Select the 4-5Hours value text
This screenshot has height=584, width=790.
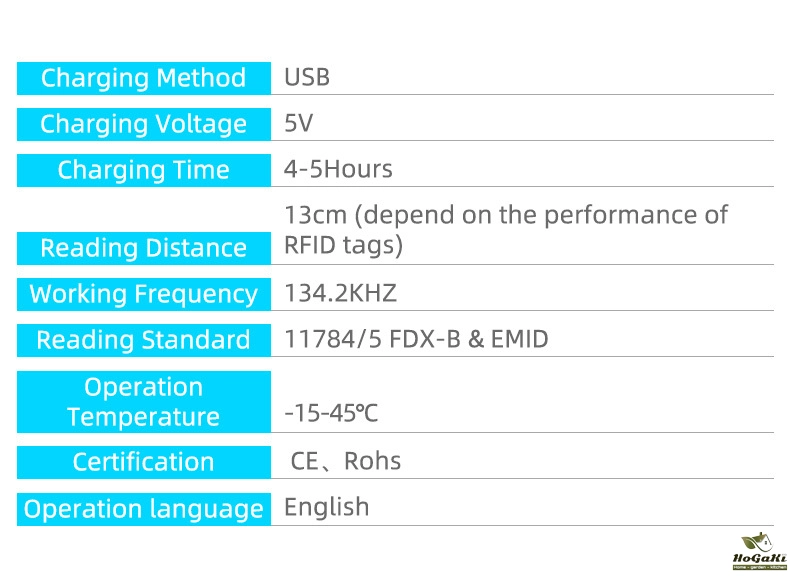[x=338, y=169]
